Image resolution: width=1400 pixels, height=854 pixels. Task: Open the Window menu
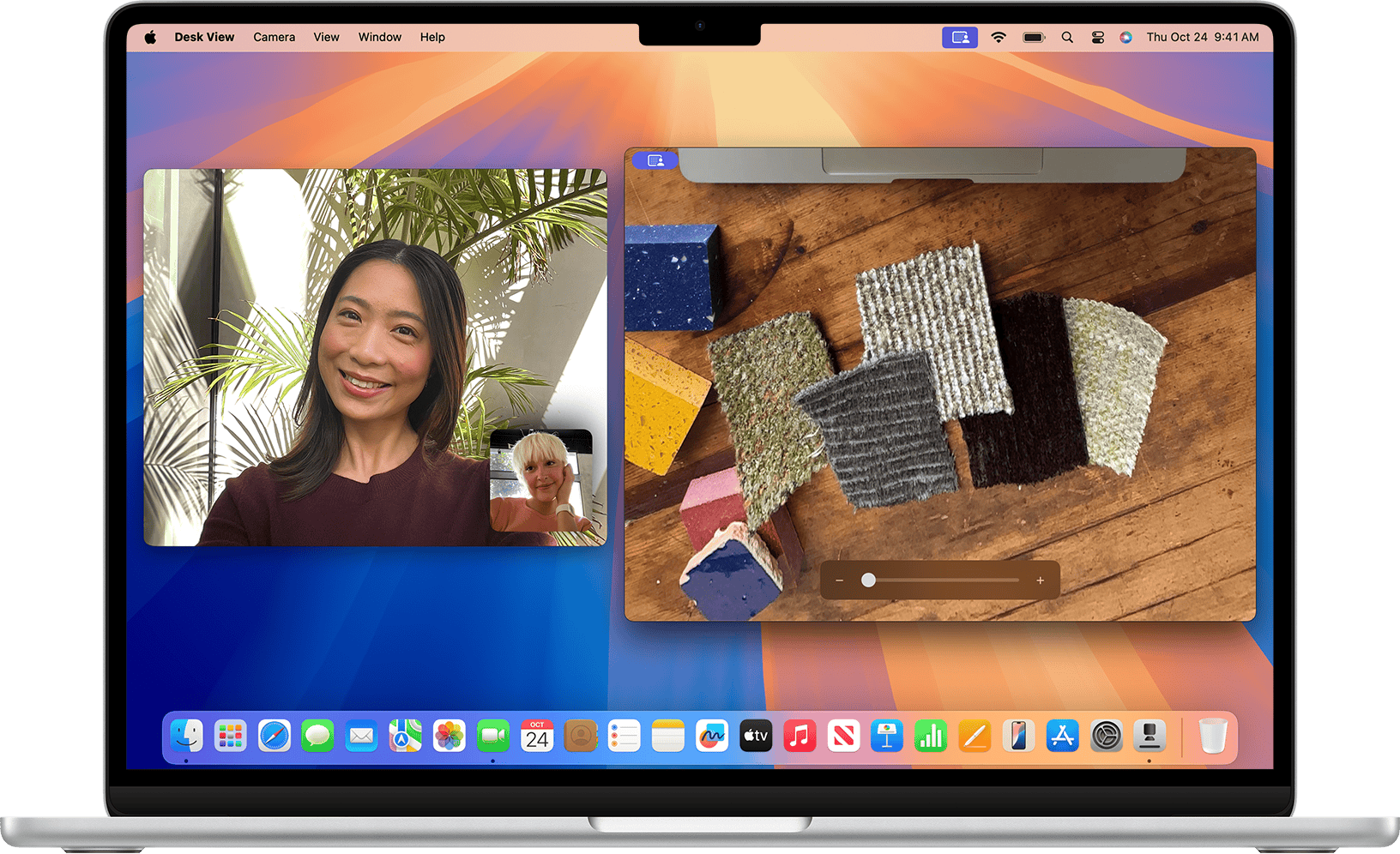click(379, 37)
